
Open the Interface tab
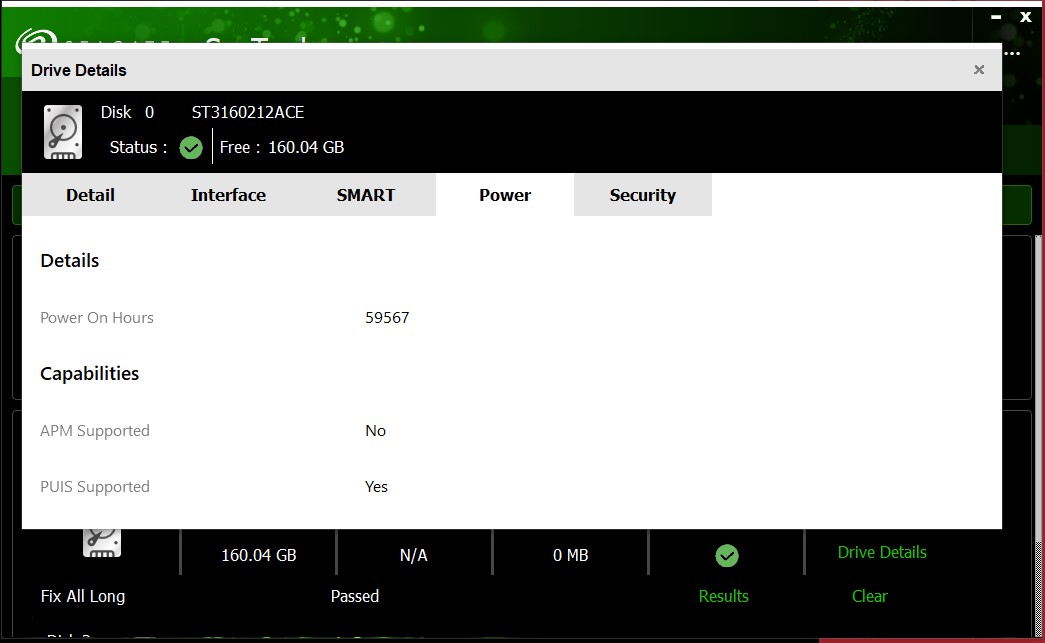click(228, 195)
